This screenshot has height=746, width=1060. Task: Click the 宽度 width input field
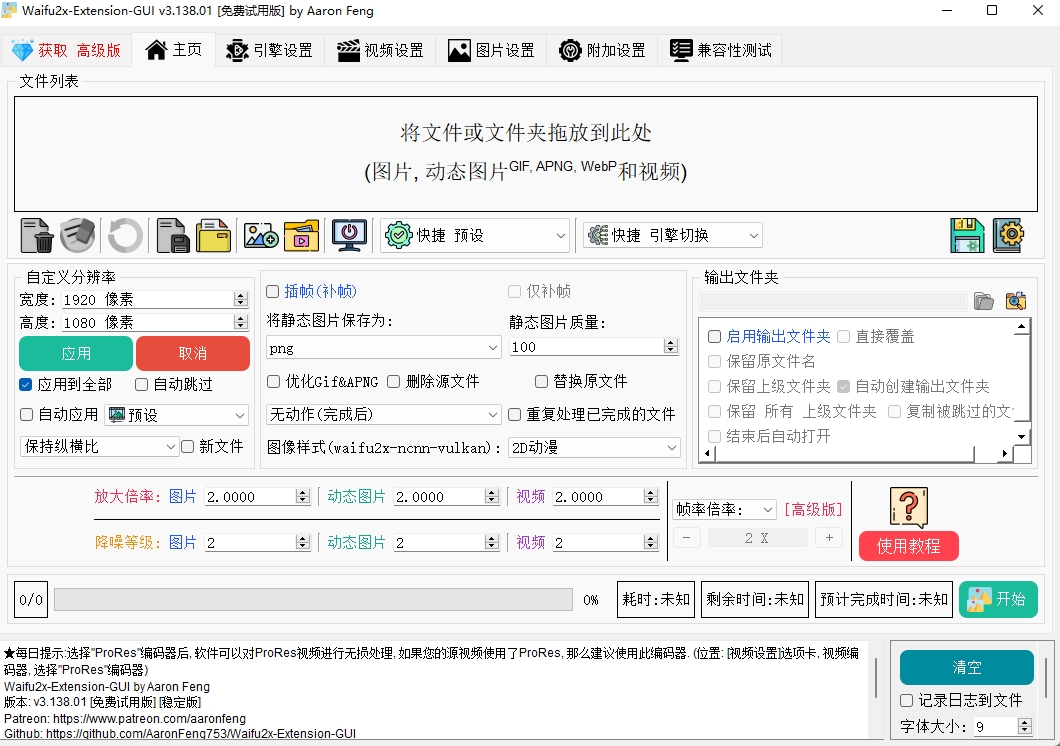(x=155, y=299)
